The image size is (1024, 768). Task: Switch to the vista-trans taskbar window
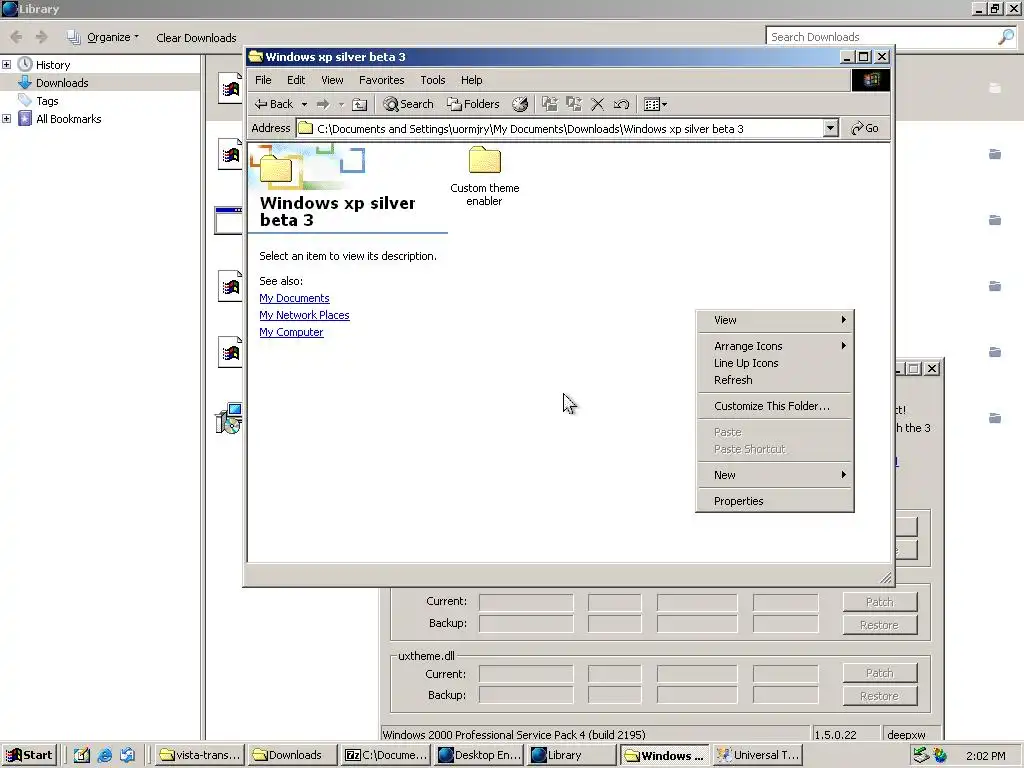200,755
